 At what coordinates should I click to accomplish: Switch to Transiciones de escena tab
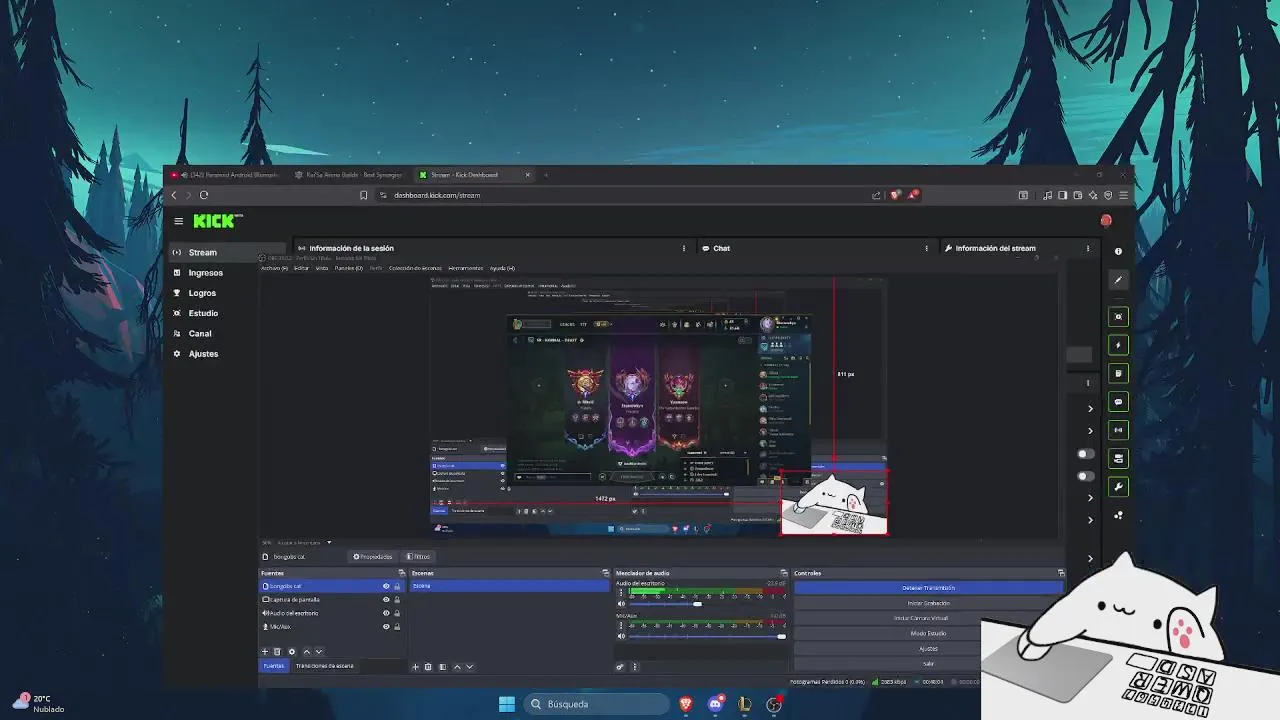(324, 666)
